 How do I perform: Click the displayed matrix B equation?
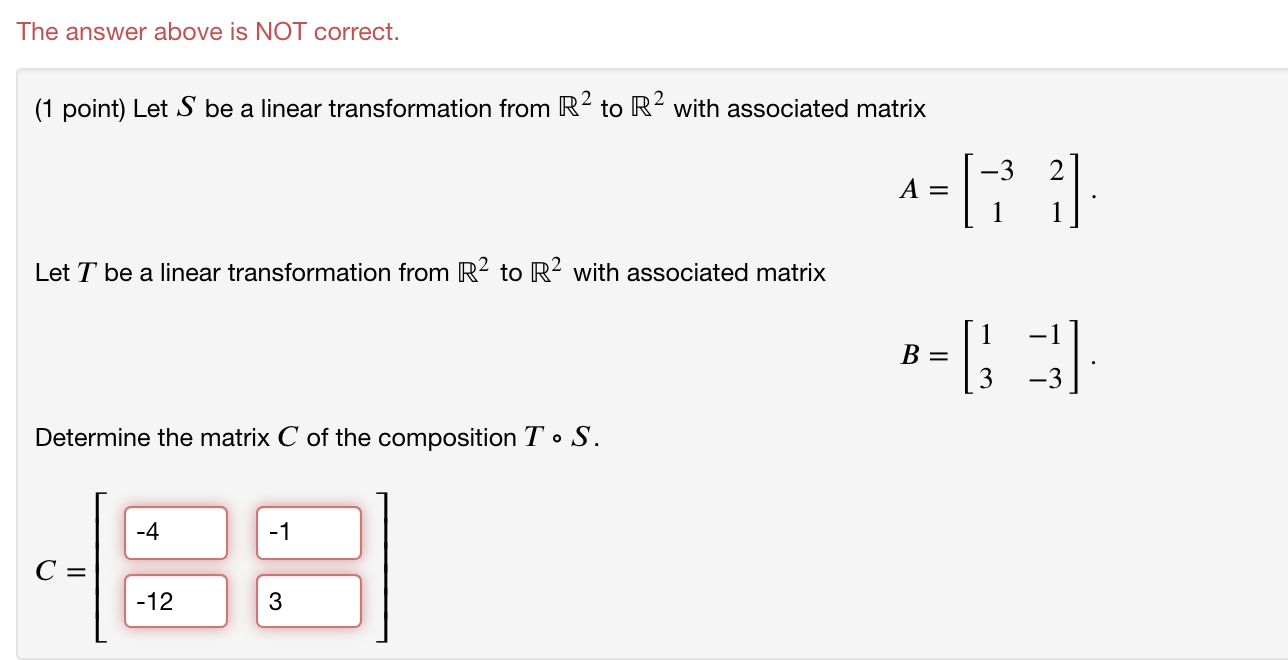pyautogui.click(x=995, y=354)
